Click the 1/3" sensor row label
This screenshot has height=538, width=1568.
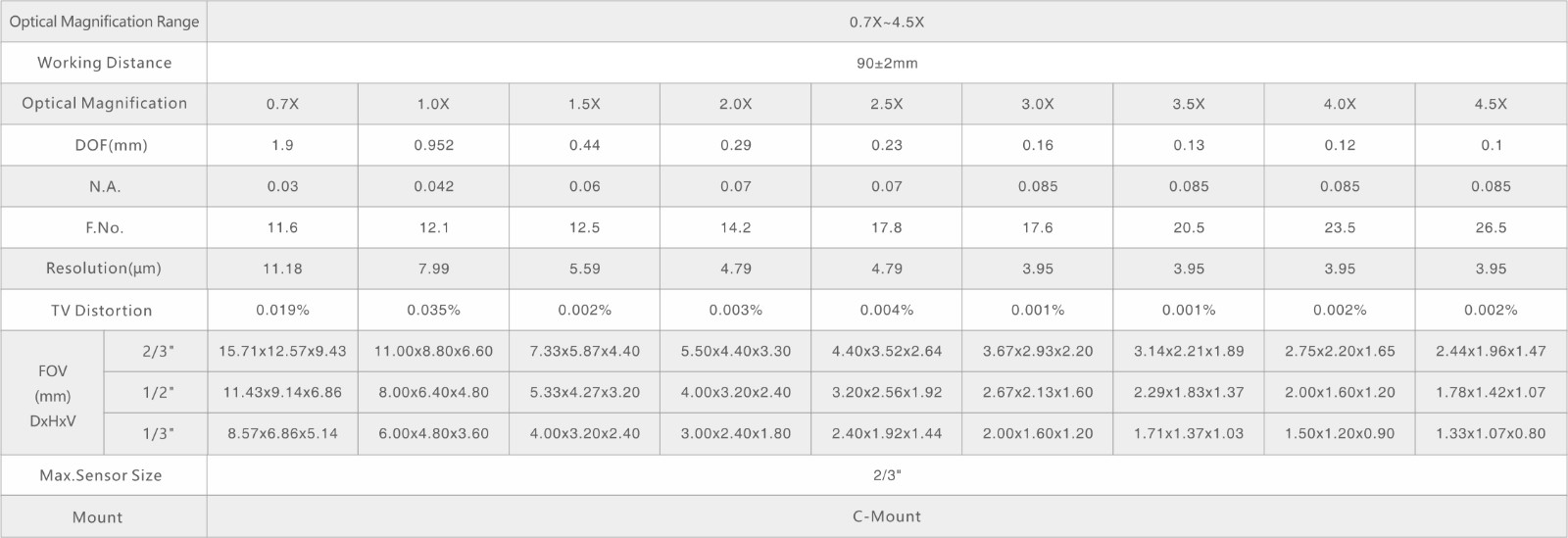pyautogui.click(x=156, y=433)
